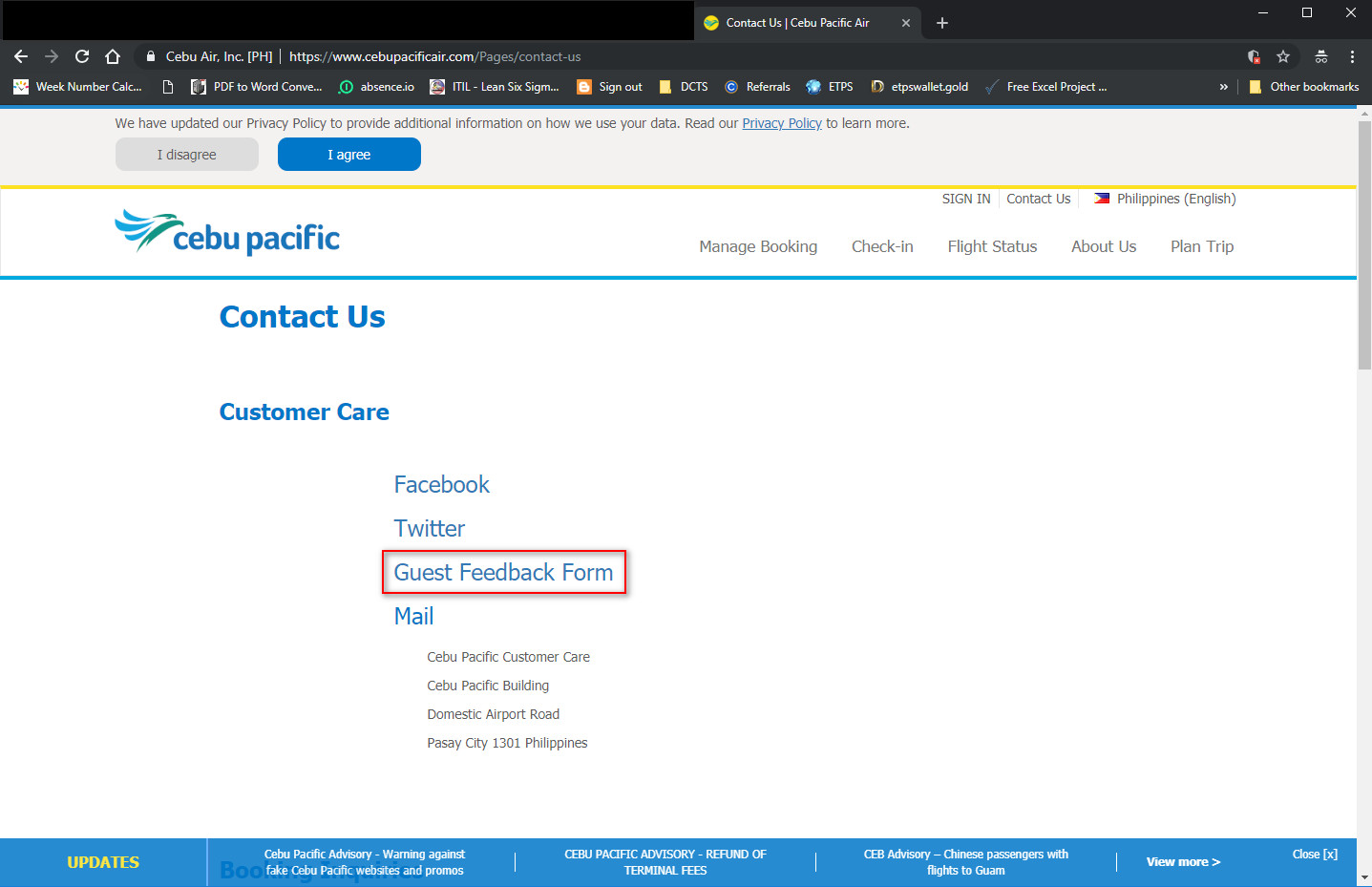The width and height of the screenshot is (1372, 887).
Task: Open the About Us menu
Action: point(1104,246)
